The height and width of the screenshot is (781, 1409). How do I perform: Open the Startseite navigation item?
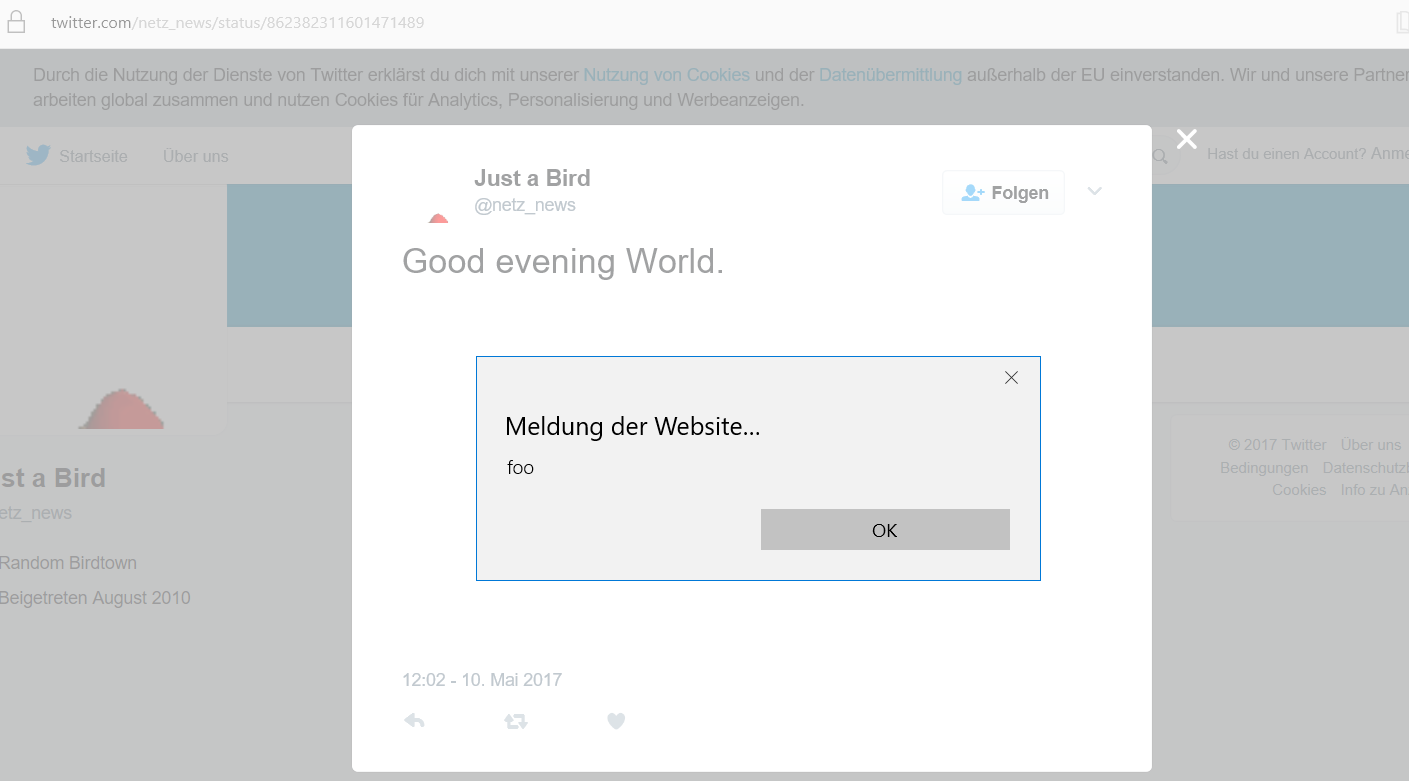coord(93,156)
